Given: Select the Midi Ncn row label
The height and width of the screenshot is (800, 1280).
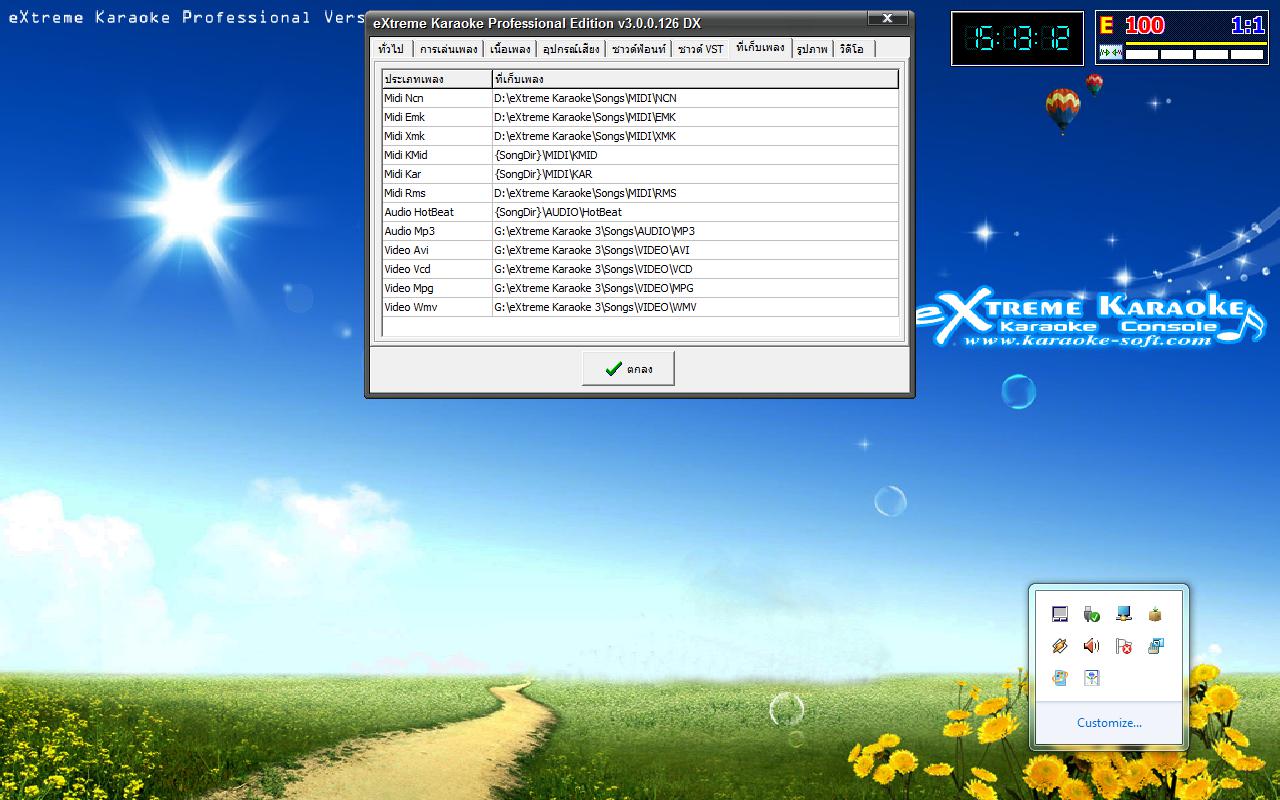Looking at the screenshot, I should 437,98.
